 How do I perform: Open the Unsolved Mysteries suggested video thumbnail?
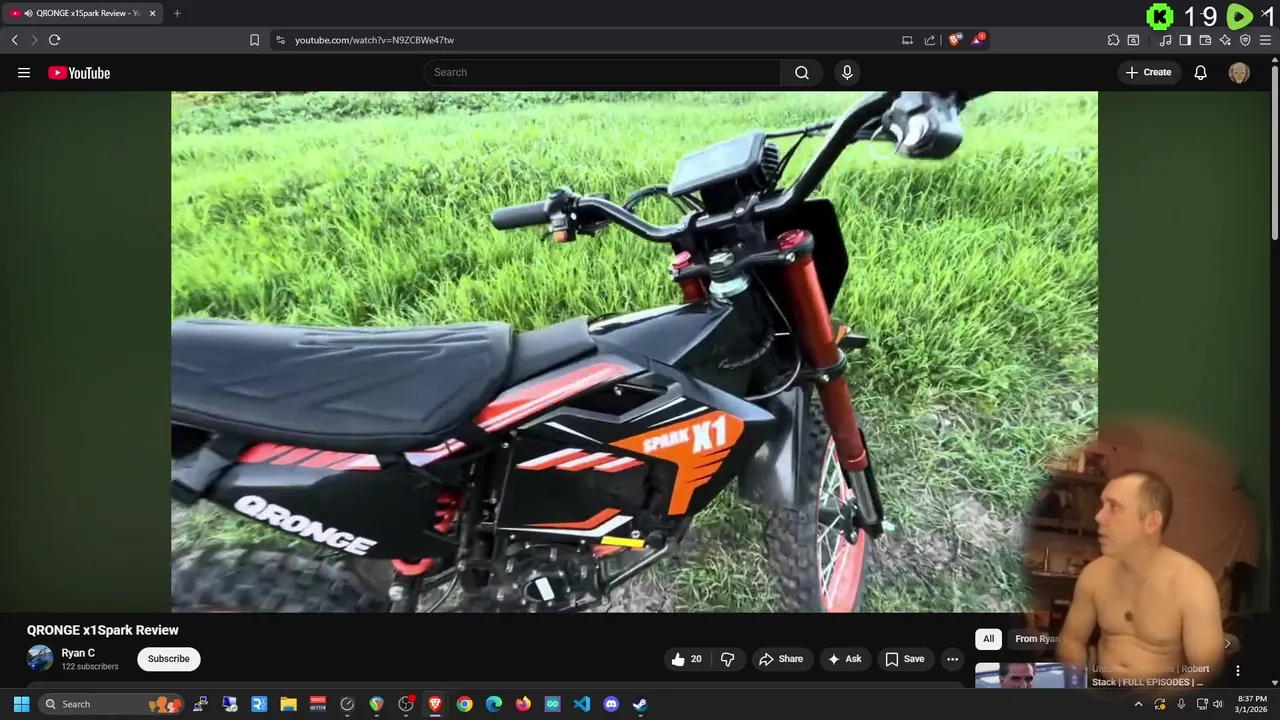pyautogui.click(x=1030, y=676)
